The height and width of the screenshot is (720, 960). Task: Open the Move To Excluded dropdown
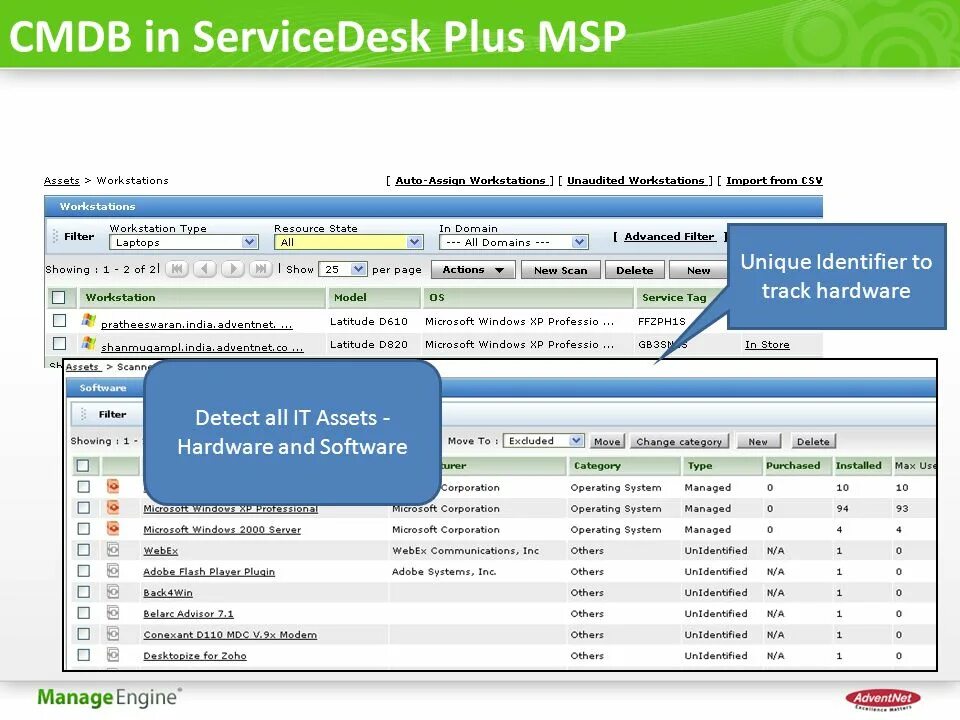click(543, 441)
